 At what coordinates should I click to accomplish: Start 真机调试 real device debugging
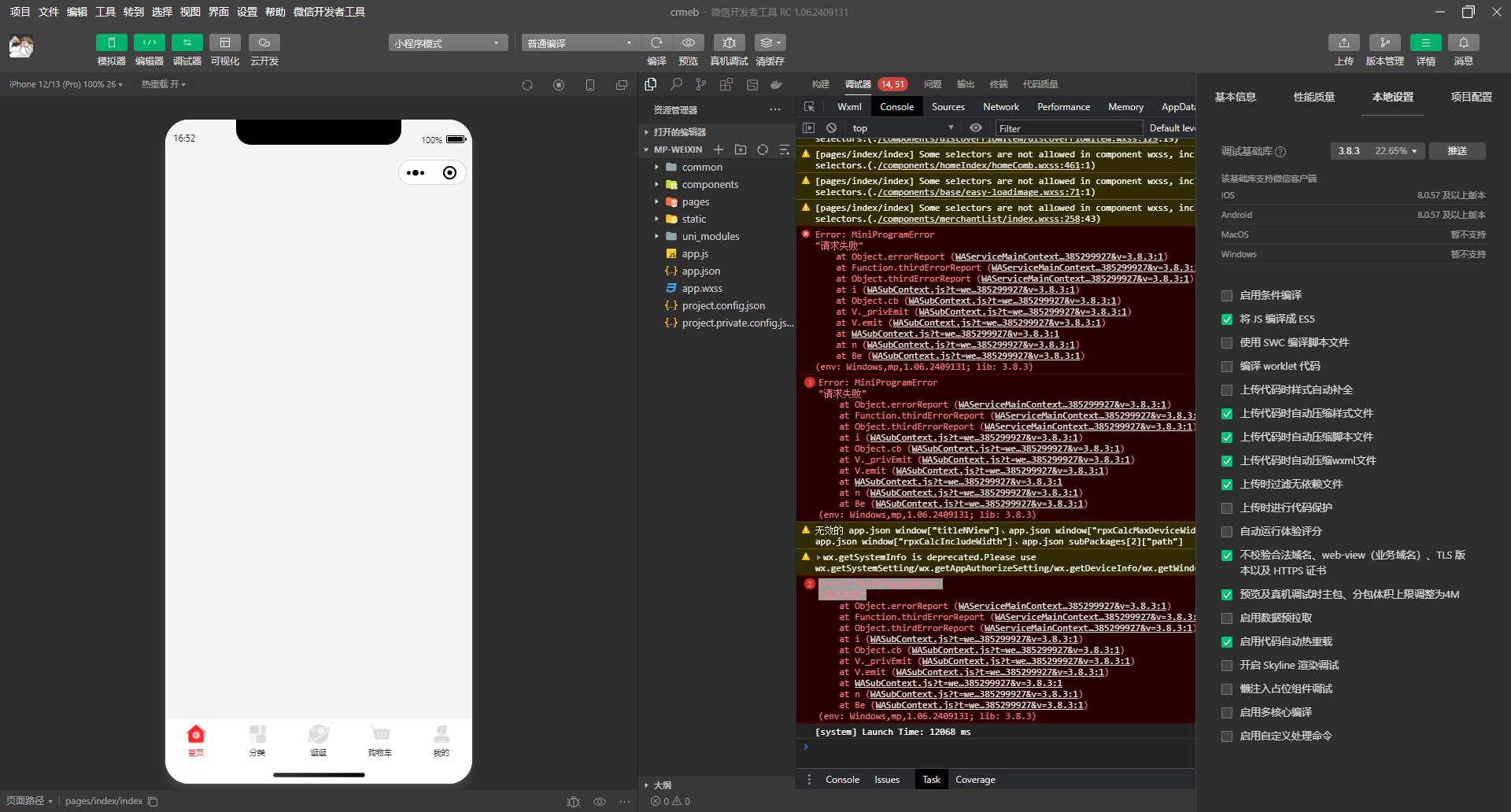pyautogui.click(x=729, y=42)
